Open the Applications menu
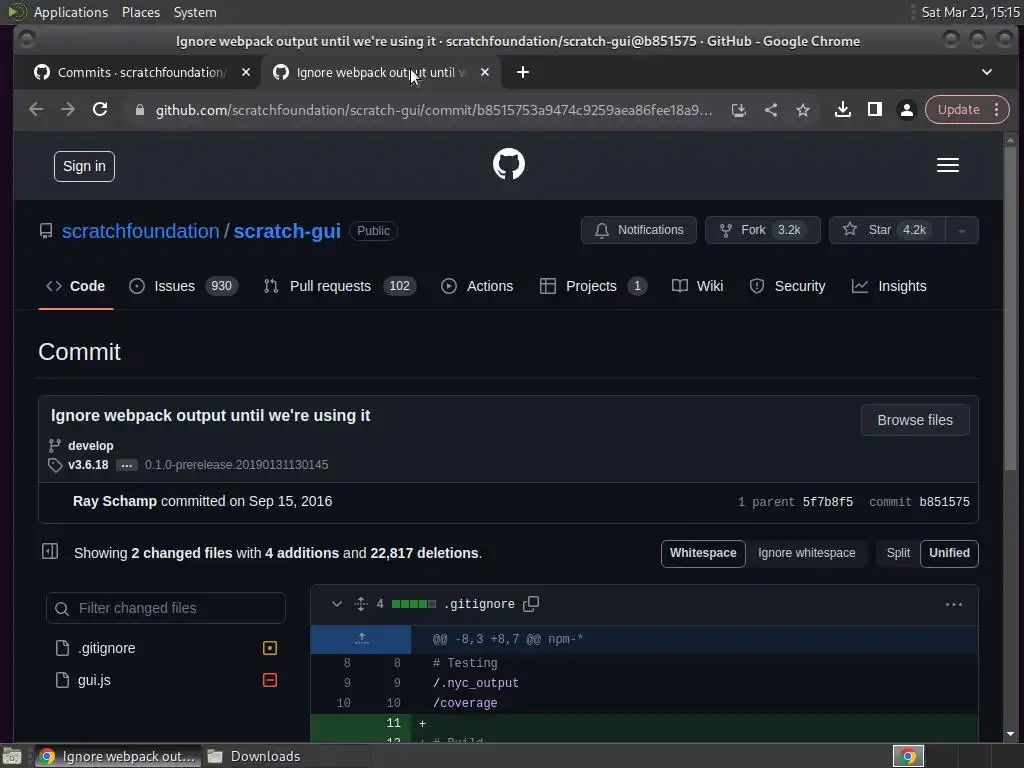 coord(71,12)
